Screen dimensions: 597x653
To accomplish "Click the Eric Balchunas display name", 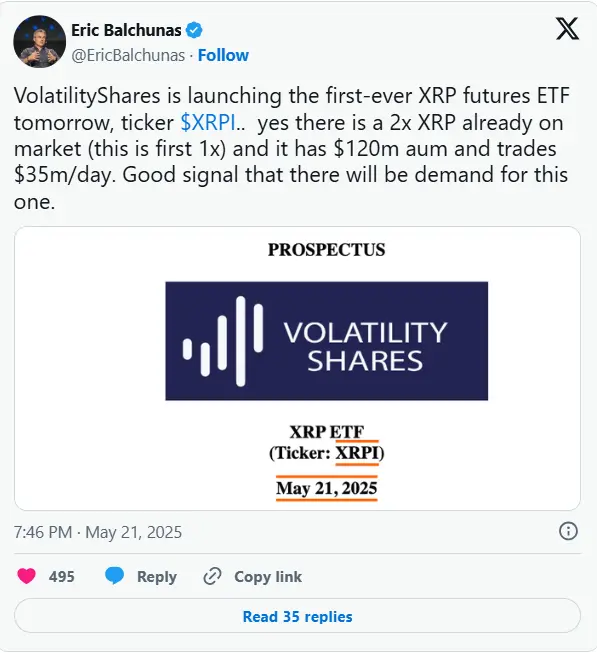I will [126, 30].
